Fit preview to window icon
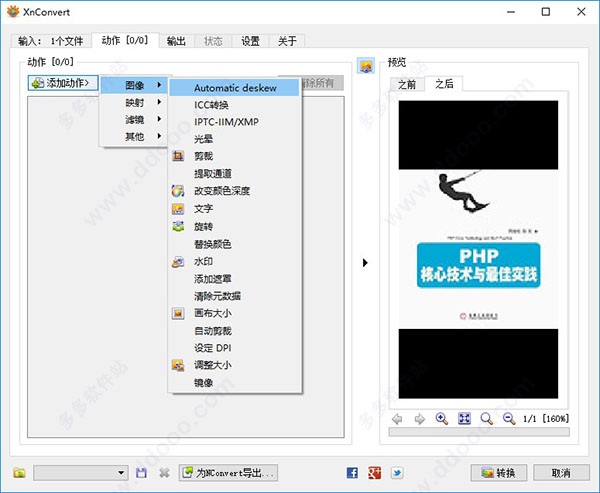This screenshot has height=493, width=600. tap(464, 419)
